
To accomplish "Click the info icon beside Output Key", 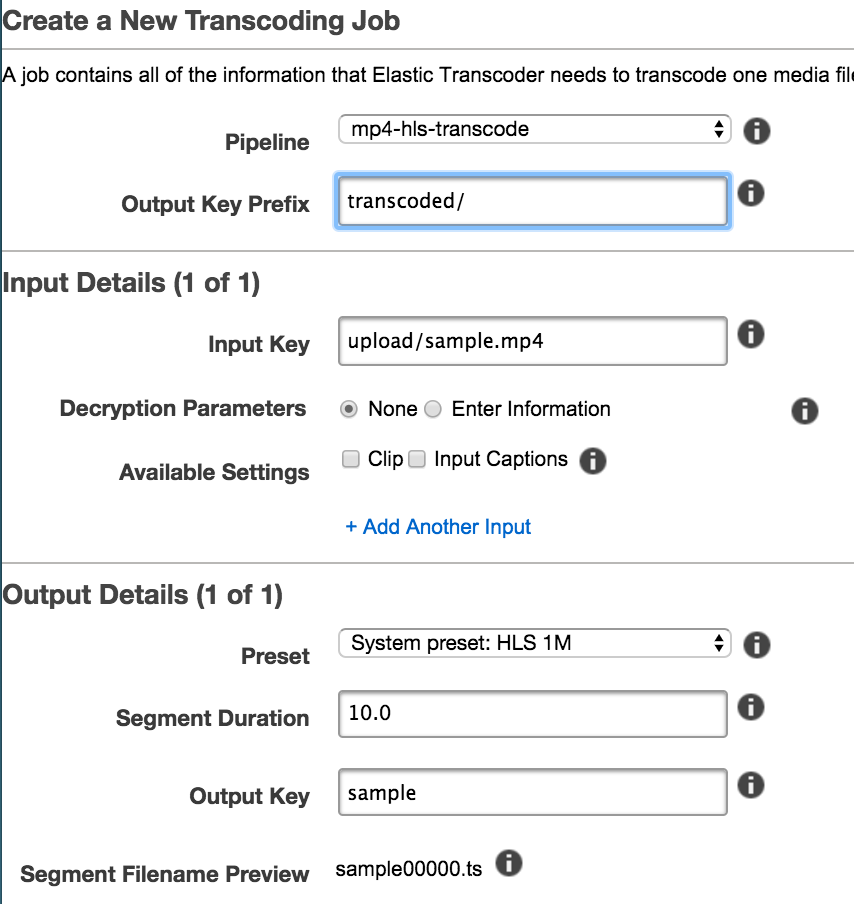I will pos(751,785).
